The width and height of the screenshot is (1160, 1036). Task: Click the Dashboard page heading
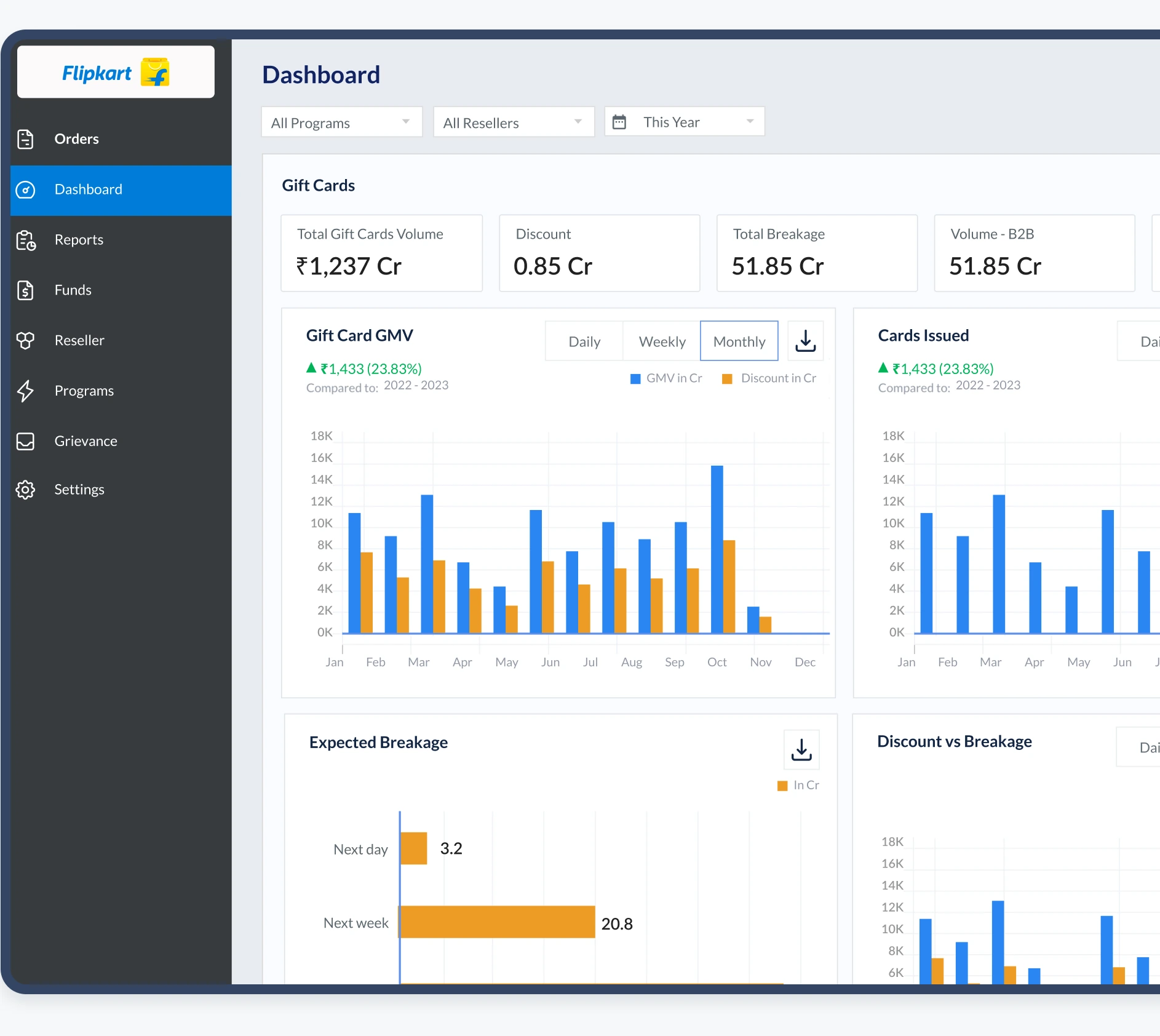pos(321,75)
